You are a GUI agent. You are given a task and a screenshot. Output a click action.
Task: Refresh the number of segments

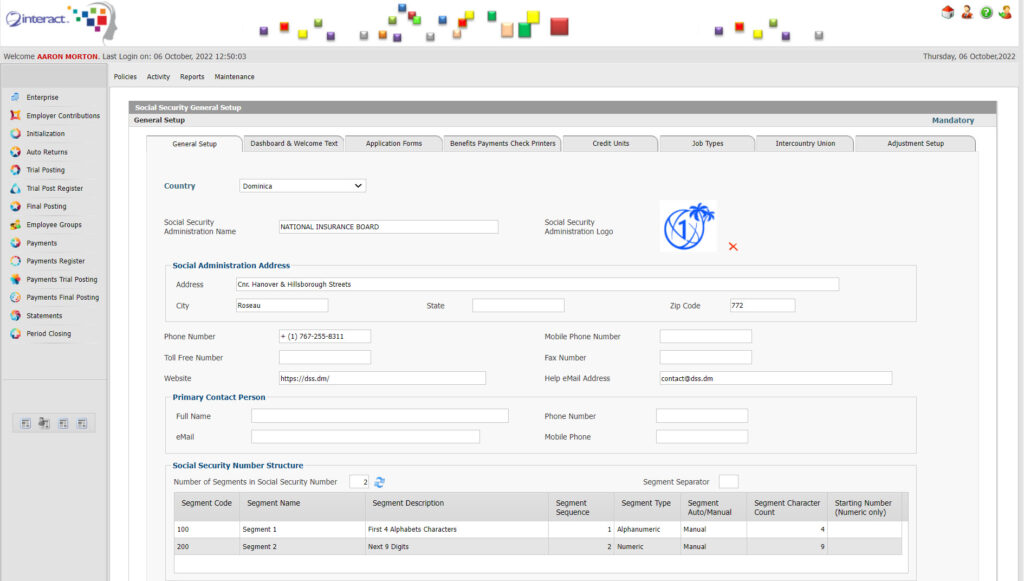(x=379, y=482)
